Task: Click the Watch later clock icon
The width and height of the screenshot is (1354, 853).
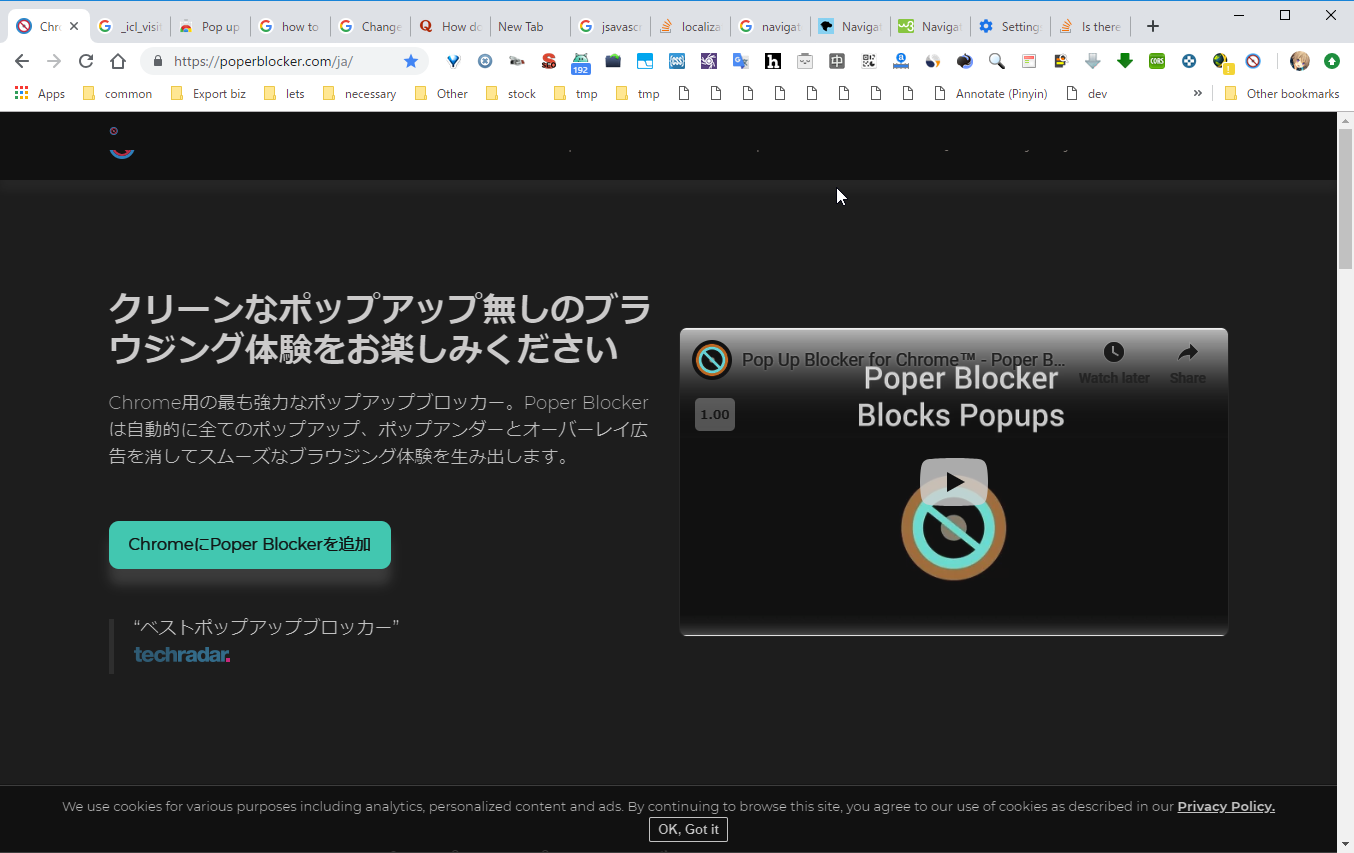Action: point(1113,361)
